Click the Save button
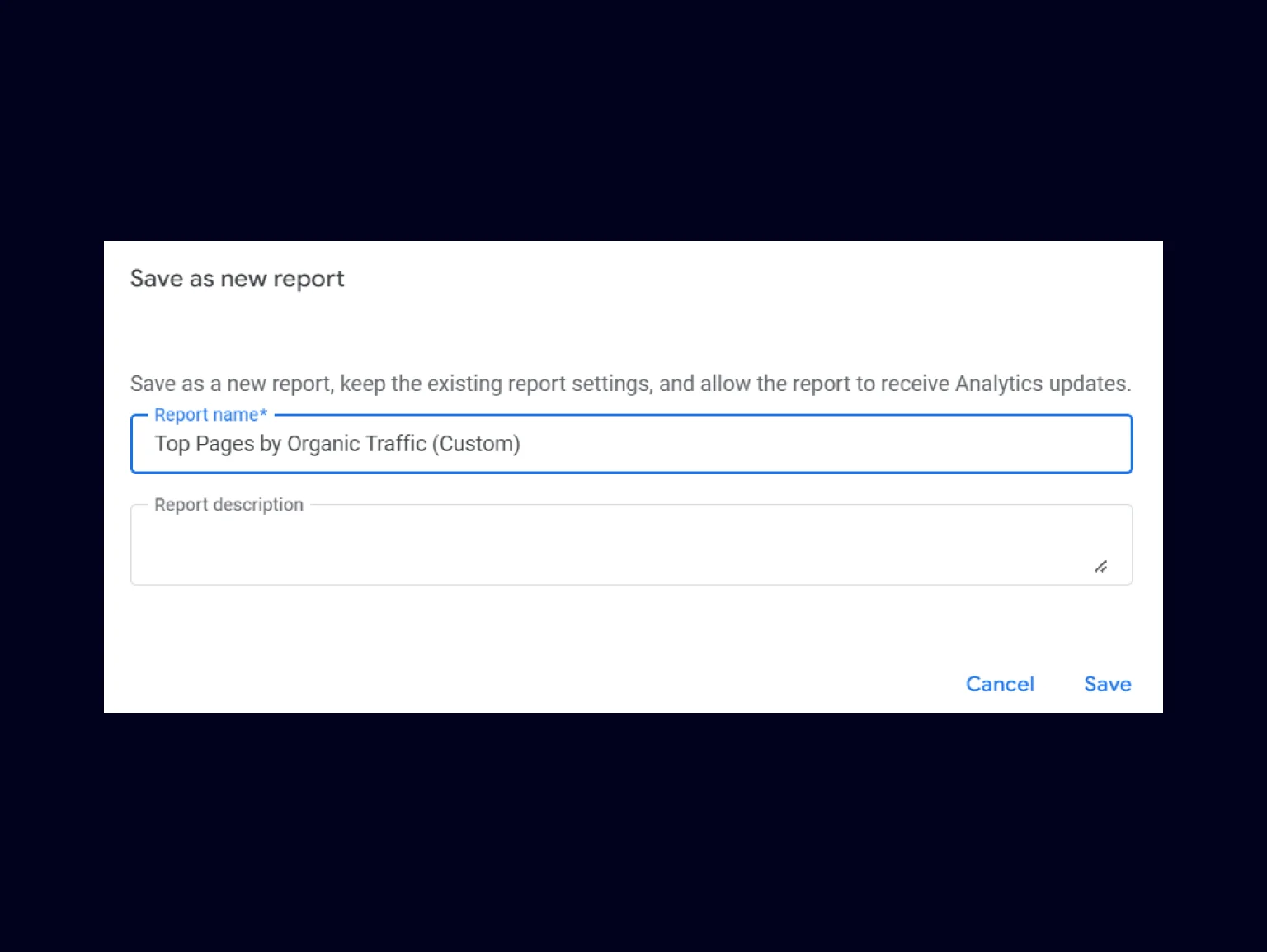This screenshot has height=952, width=1267. click(x=1107, y=684)
